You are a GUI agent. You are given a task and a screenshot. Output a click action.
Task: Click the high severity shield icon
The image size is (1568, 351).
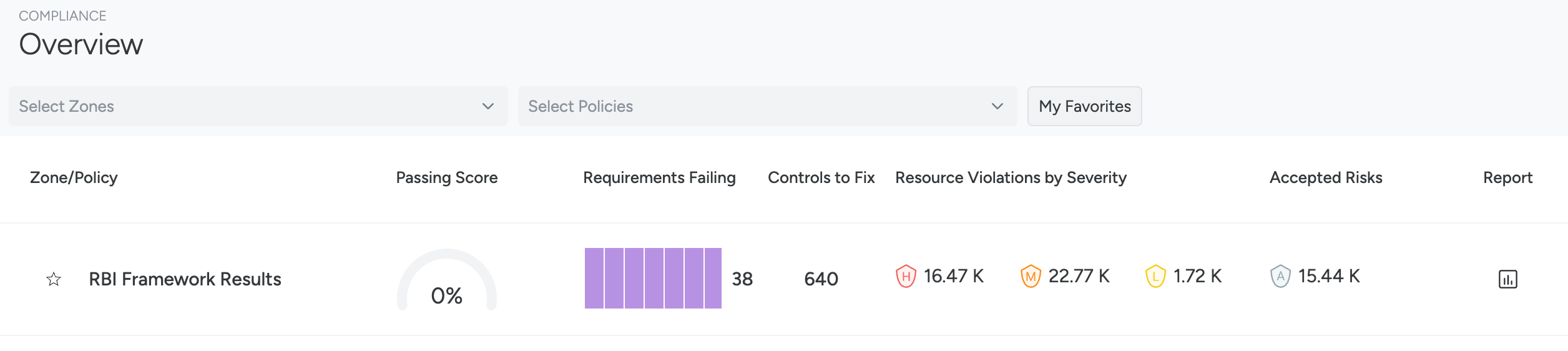tap(906, 276)
